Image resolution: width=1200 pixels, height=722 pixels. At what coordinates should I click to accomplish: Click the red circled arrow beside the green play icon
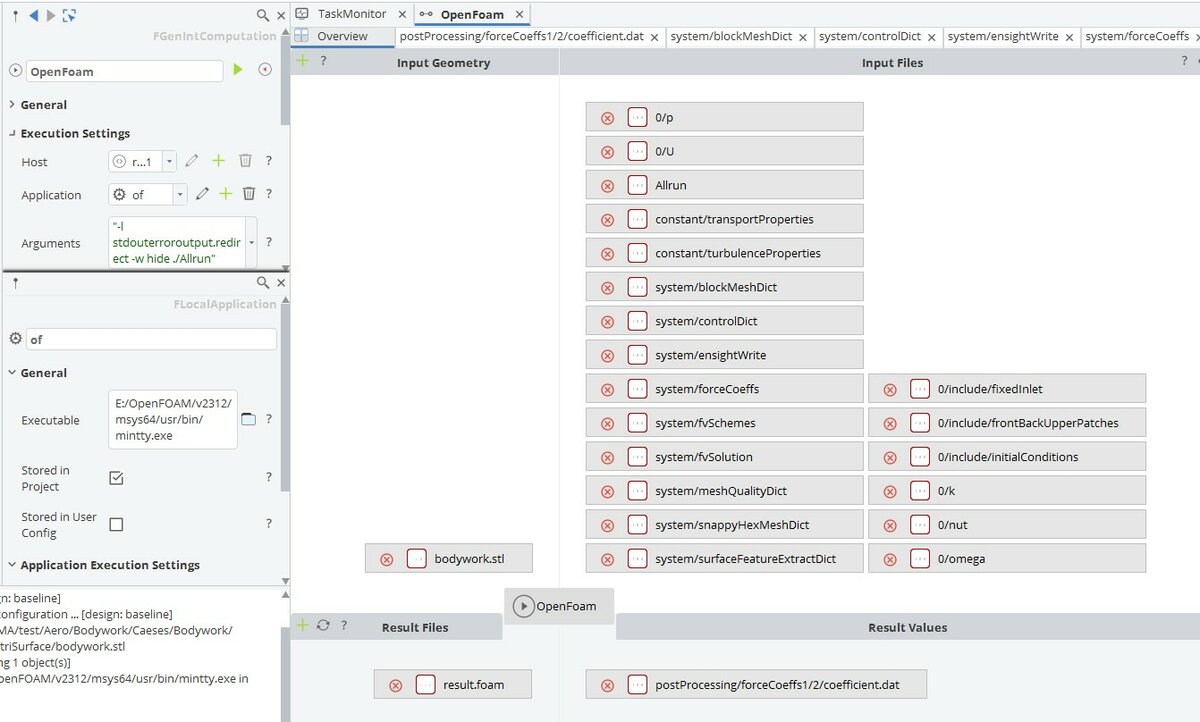tap(265, 70)
